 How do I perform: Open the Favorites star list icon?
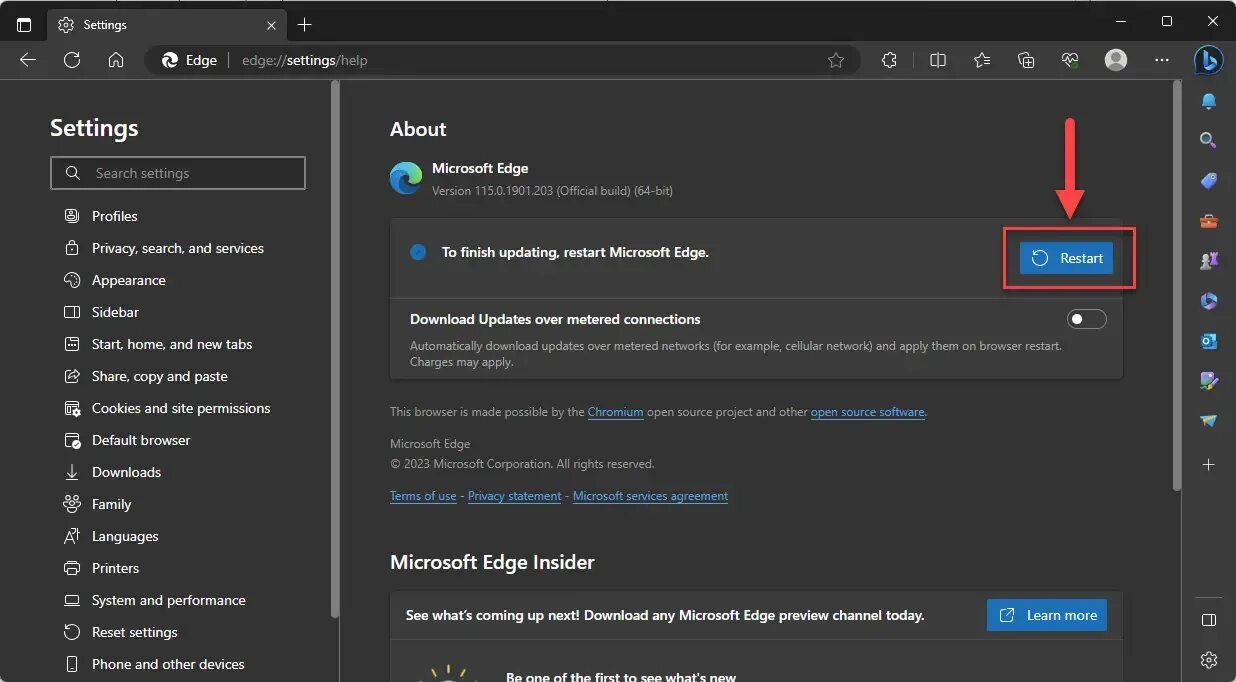coord(982,60)
